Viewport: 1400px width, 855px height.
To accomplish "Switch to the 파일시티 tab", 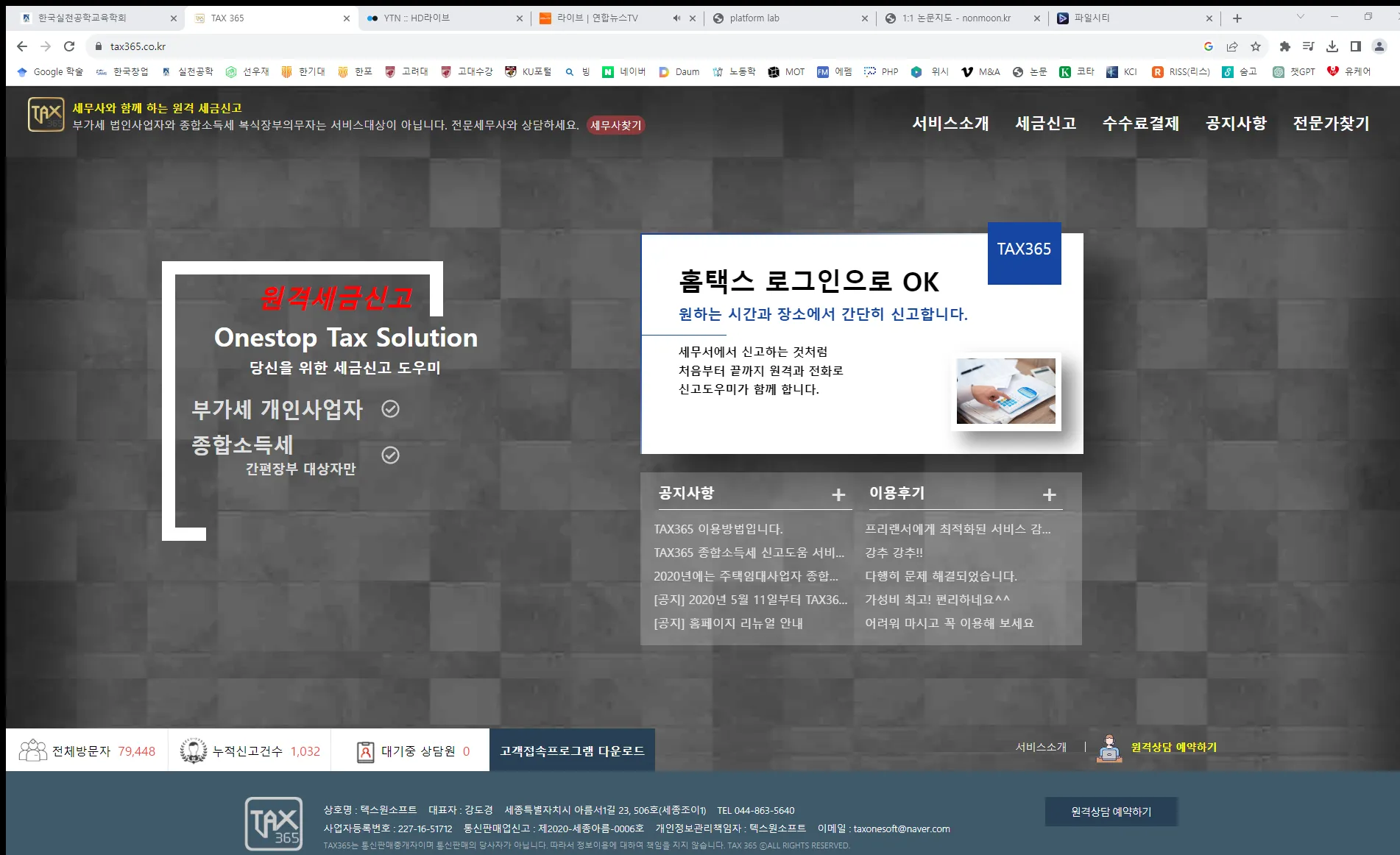I will [x=1134, y=18].
